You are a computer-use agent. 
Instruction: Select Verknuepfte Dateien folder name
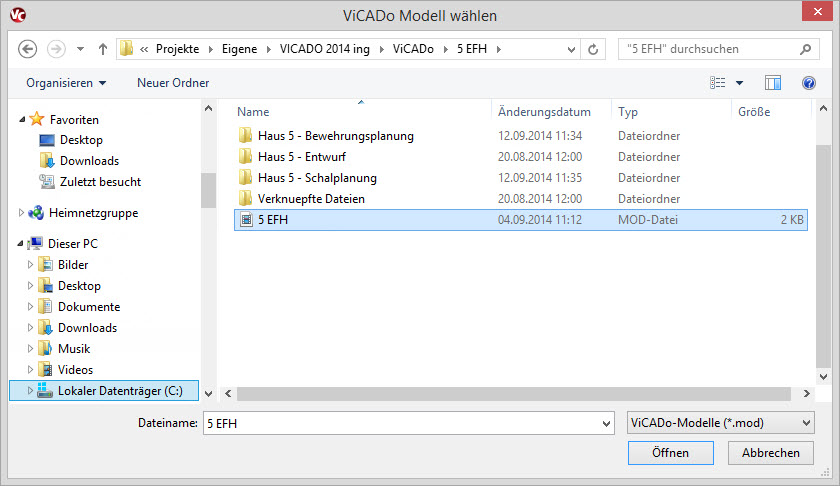click(x=311, y=199)
